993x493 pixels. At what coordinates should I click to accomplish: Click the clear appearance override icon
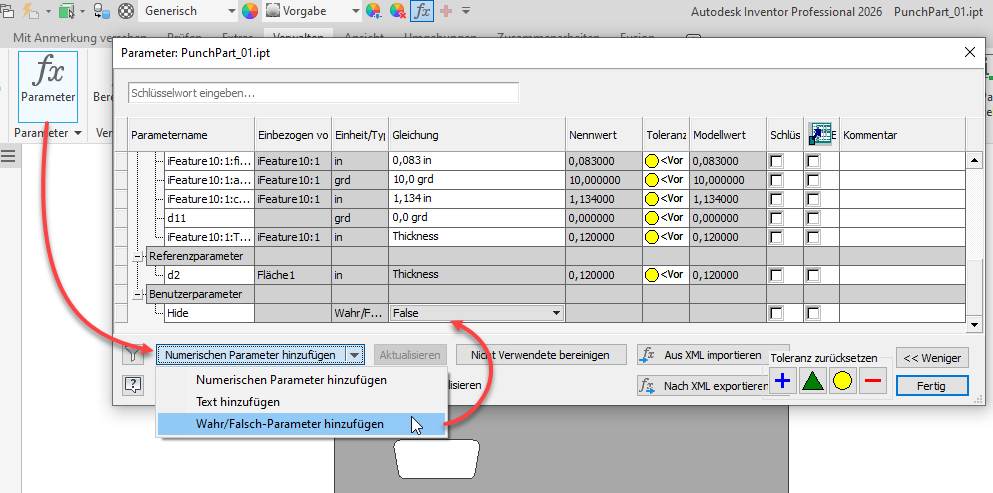pos(397,11)
